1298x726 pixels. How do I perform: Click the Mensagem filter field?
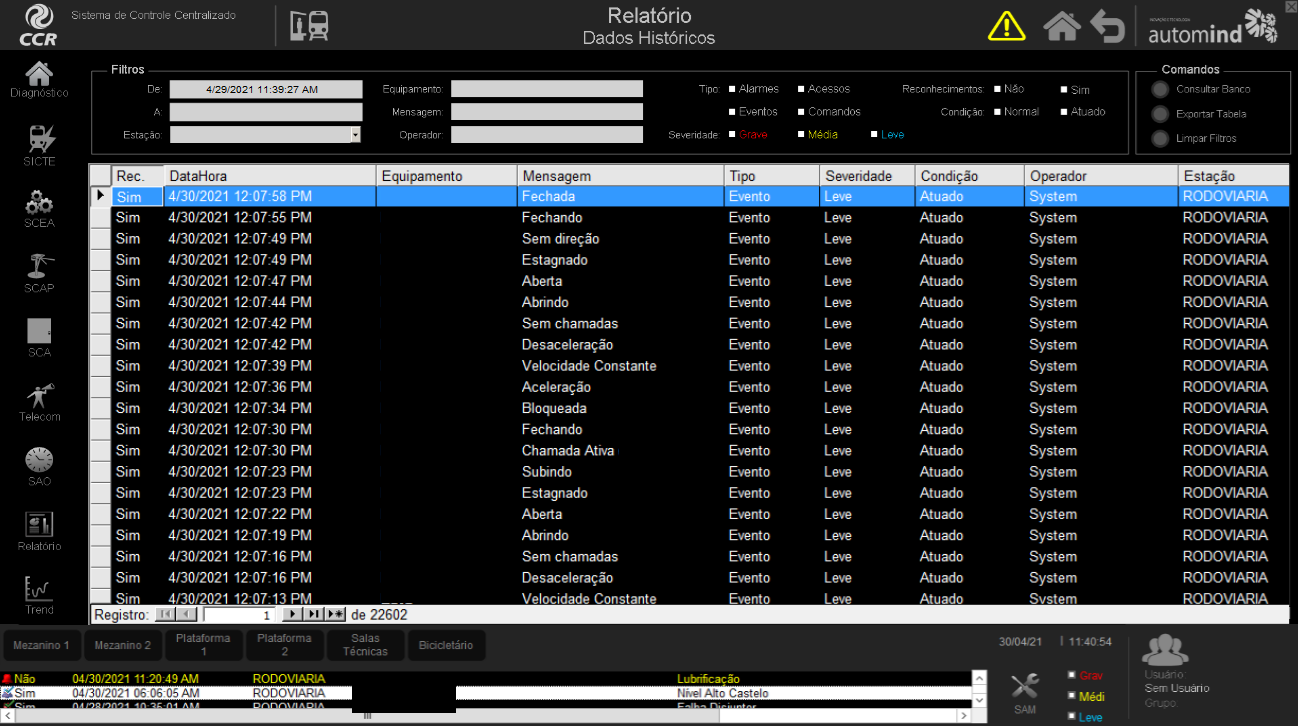point(547,112)
